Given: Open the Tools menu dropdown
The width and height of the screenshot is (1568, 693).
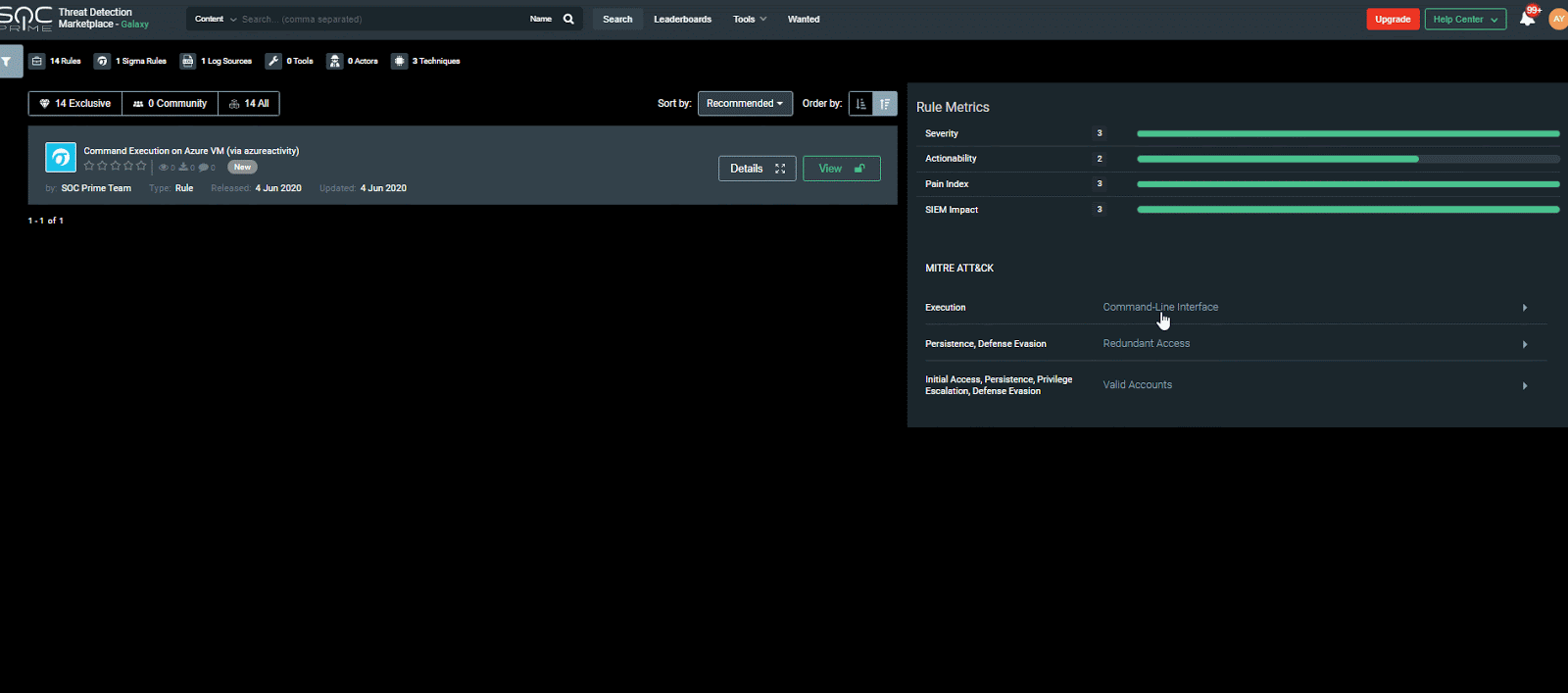Looking at the screenshot, I should (750, 19).
